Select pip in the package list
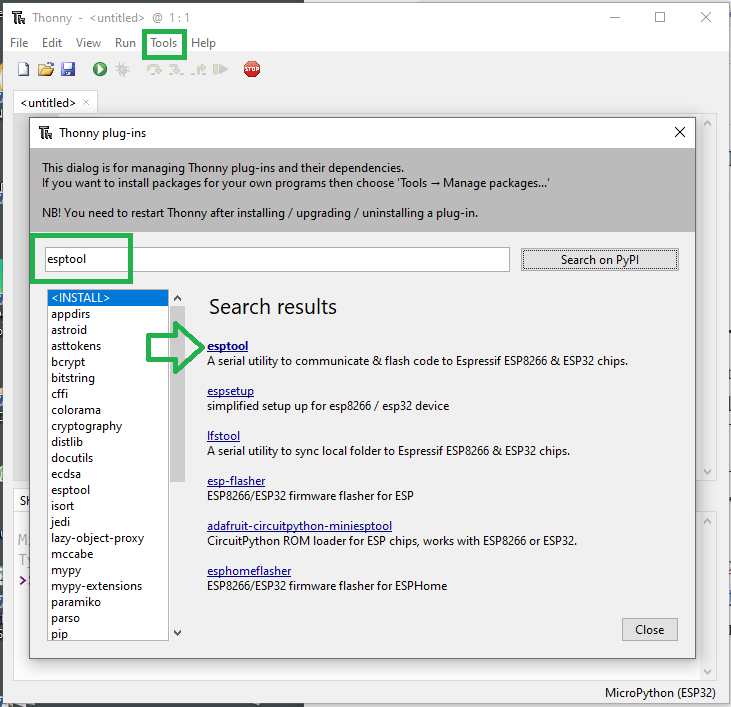The width and height of the screenshot is (731, 707). pyautogui.click(x=108, y=634)
